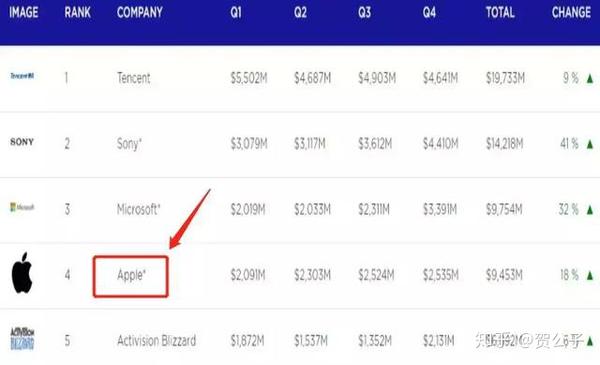Open the highlighted Apple company name
Screen dimensions: 600x365
(x=131, y=275)
